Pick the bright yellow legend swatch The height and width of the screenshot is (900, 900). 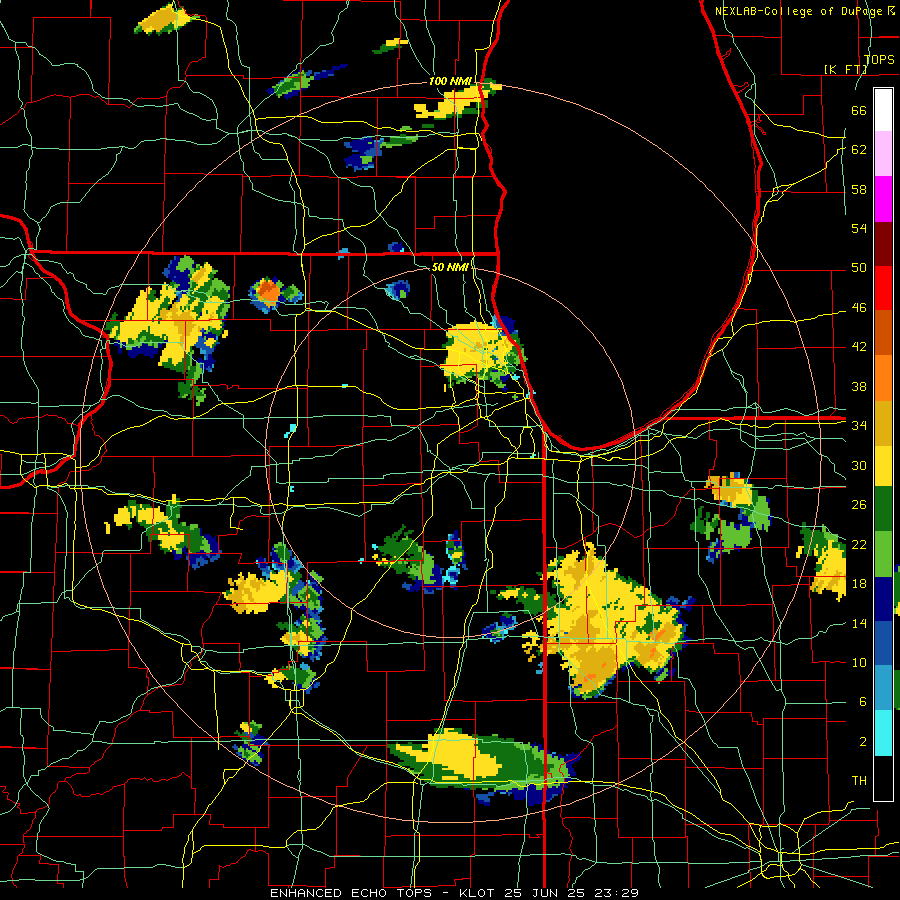(x=883, y=465)
